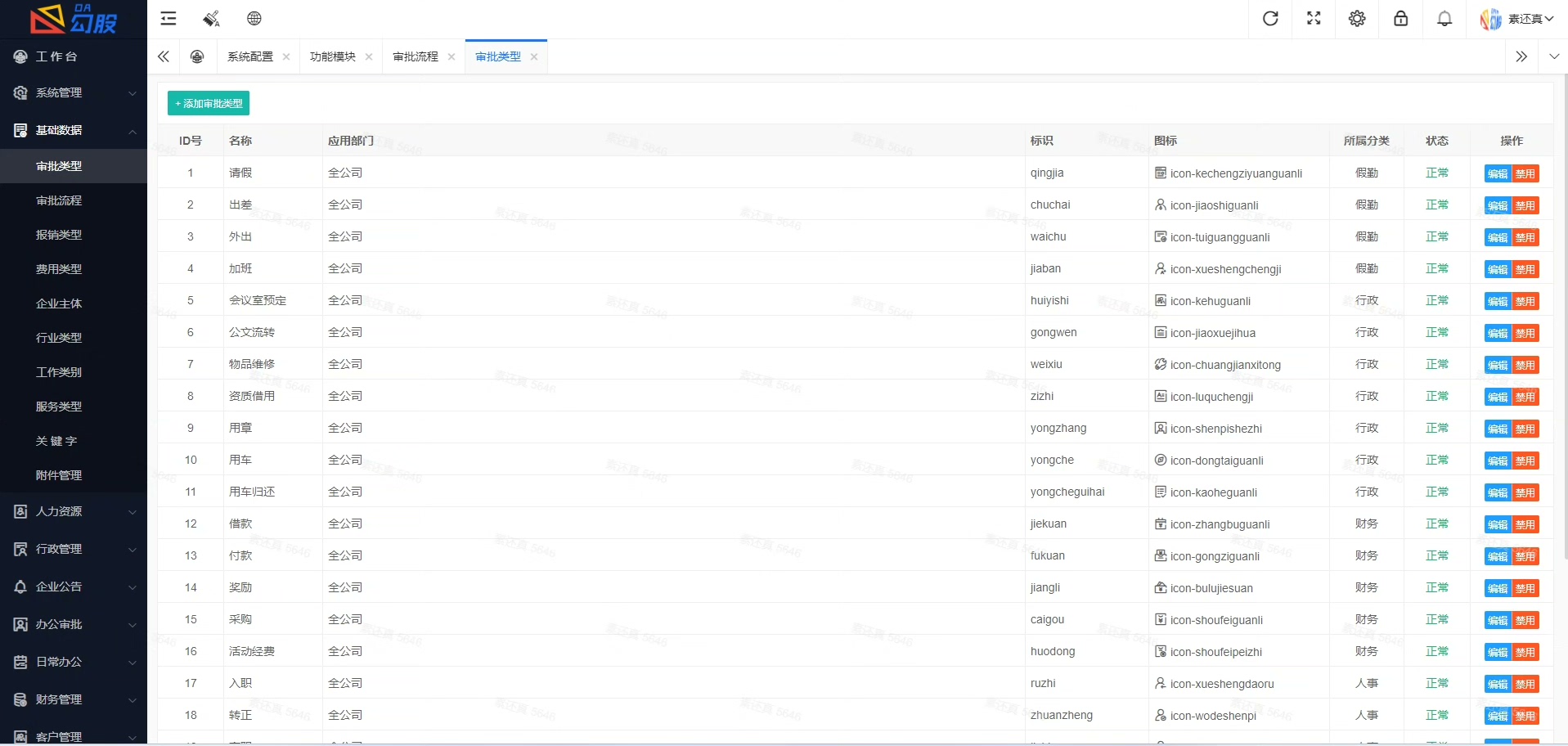This screenshot has width=1568, height=746.
Task: Edit the 请假 approval type
Action: (1498, 173)
